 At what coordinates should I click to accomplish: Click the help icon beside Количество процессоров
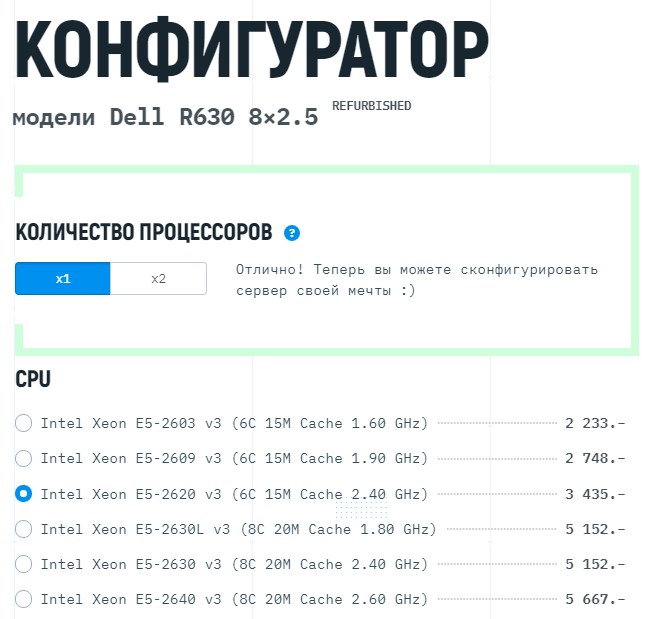[292, 233]
